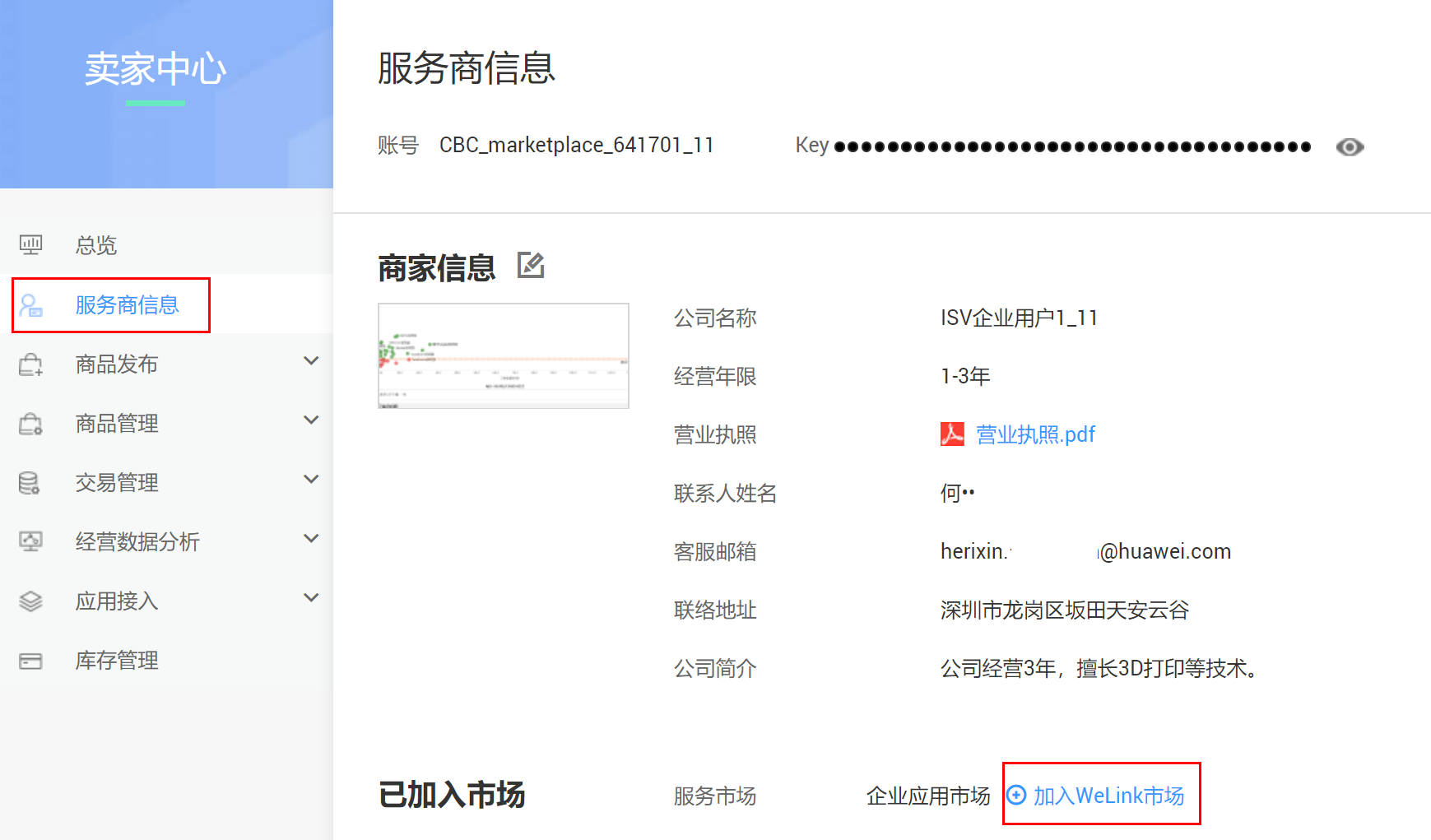The image size is (1431, 840).
Task: Click the 加入WeLink市场 link
Action: point(1108,796)
